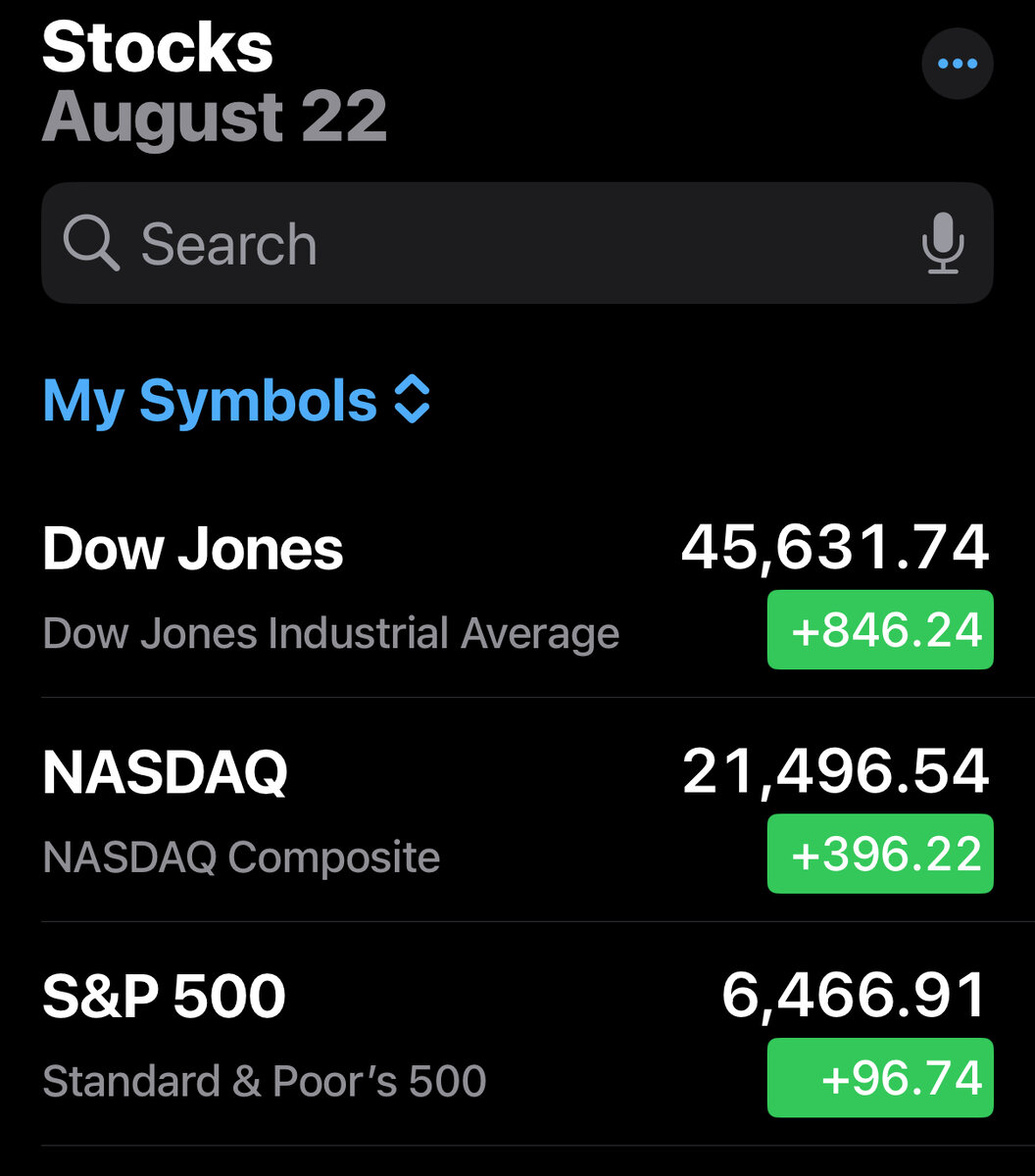Tap the NASDAQ Composite subtitle
This screenshot has height=1176, width=1035.
(241, 857)
